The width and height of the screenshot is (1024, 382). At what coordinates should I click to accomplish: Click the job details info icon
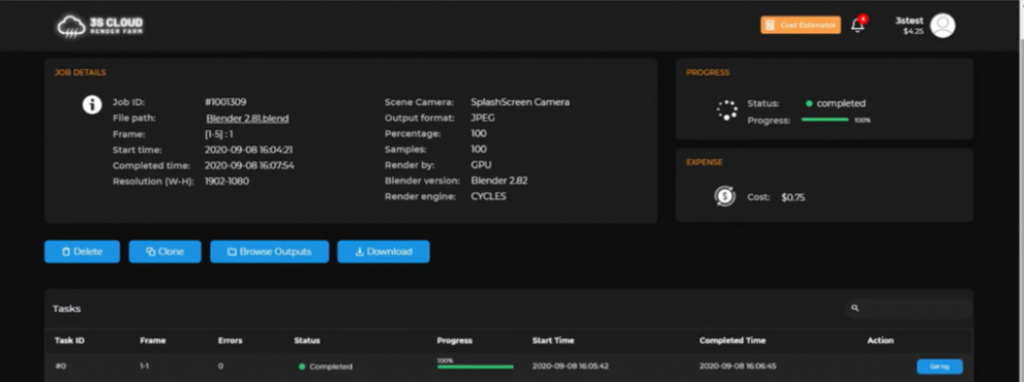[x=92, y=104]
